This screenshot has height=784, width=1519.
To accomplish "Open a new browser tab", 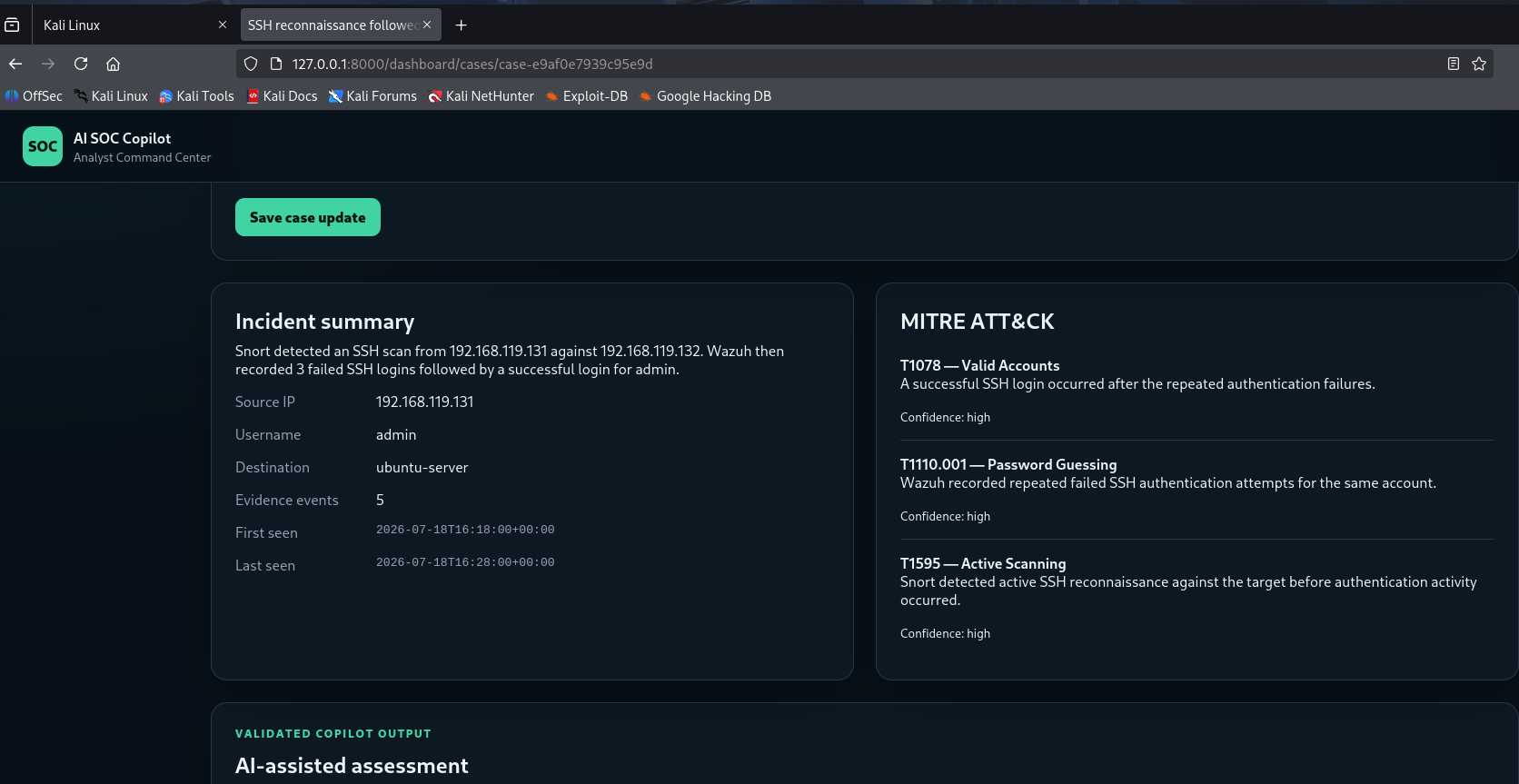I will click(461, 25).
